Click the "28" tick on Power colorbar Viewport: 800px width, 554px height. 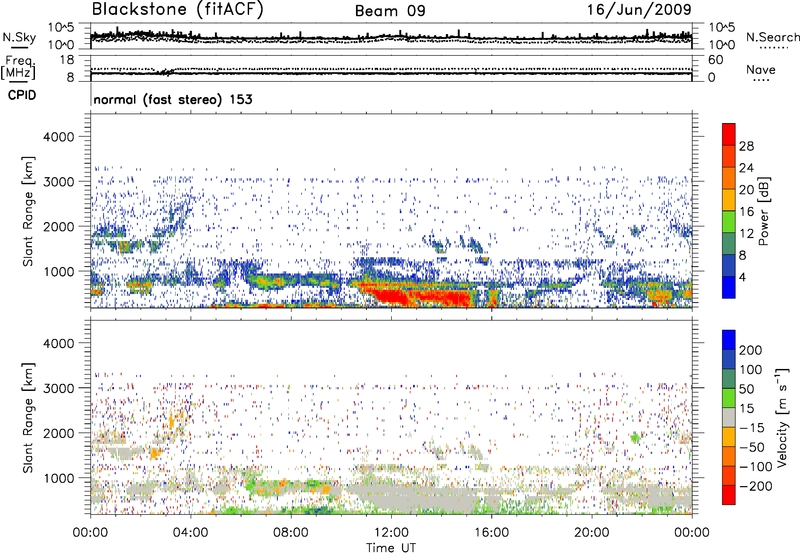[746, 146]
